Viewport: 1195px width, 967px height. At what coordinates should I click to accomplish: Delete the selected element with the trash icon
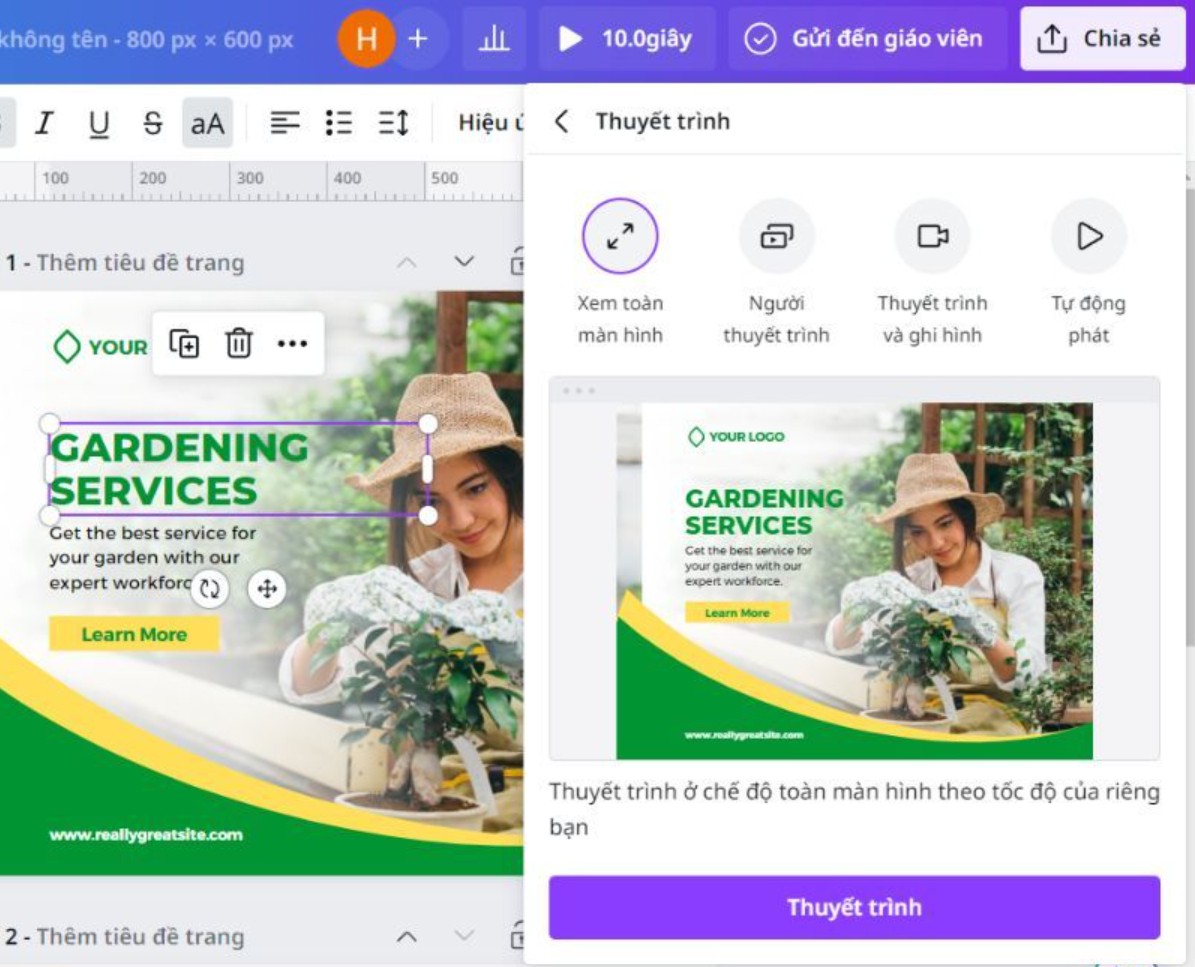237,342
